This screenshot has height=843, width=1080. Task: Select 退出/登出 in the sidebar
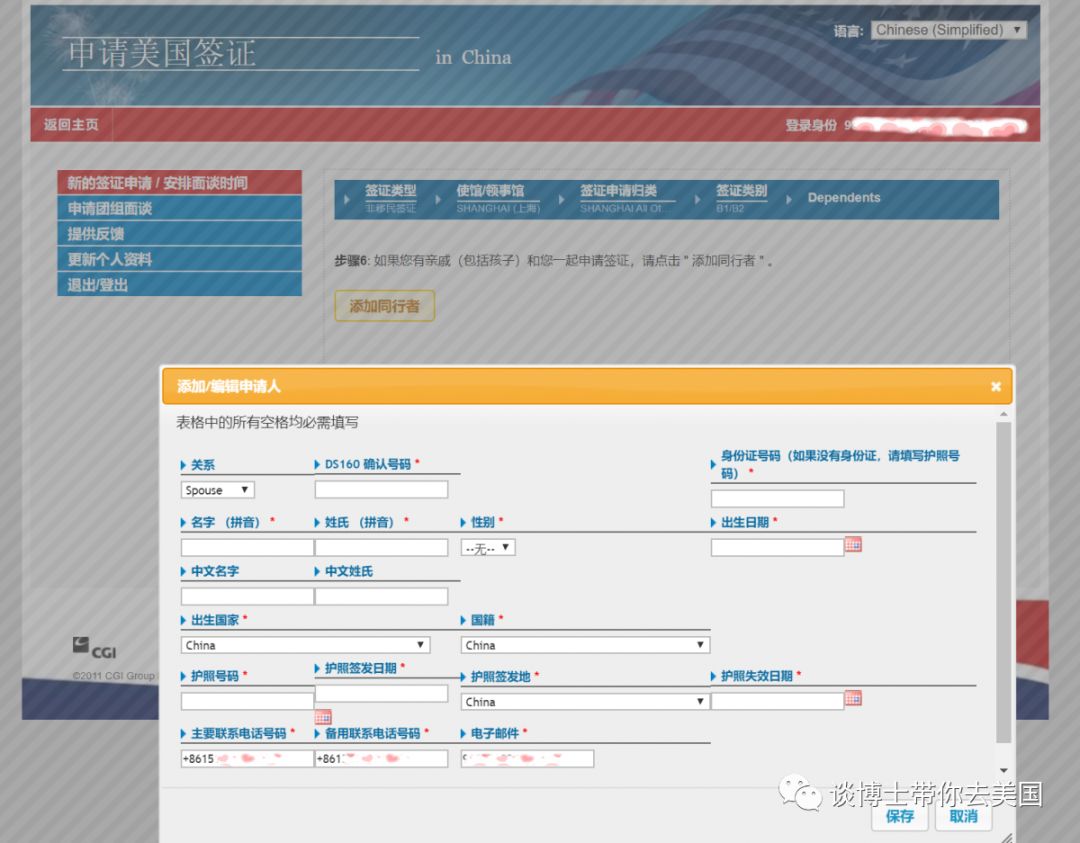pos(179,284)
